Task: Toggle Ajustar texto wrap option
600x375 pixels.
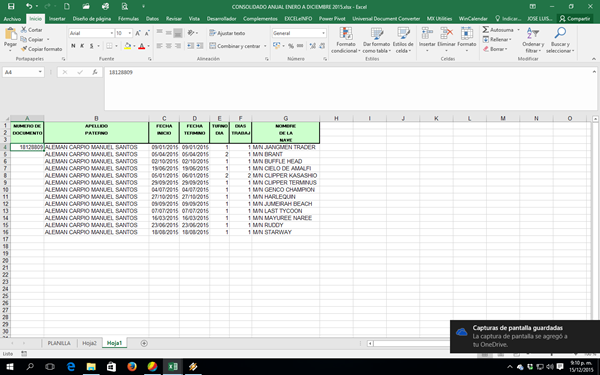Action: (x=227, y=33)
